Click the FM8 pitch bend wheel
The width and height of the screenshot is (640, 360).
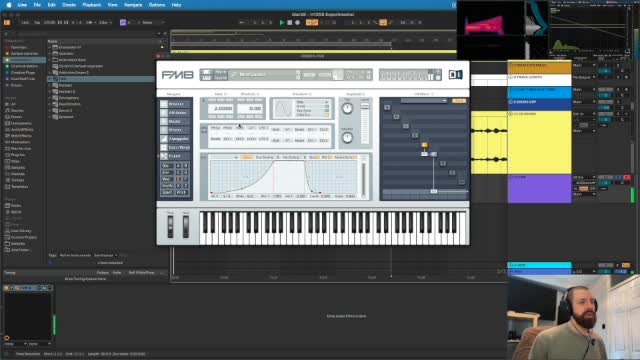170,227
